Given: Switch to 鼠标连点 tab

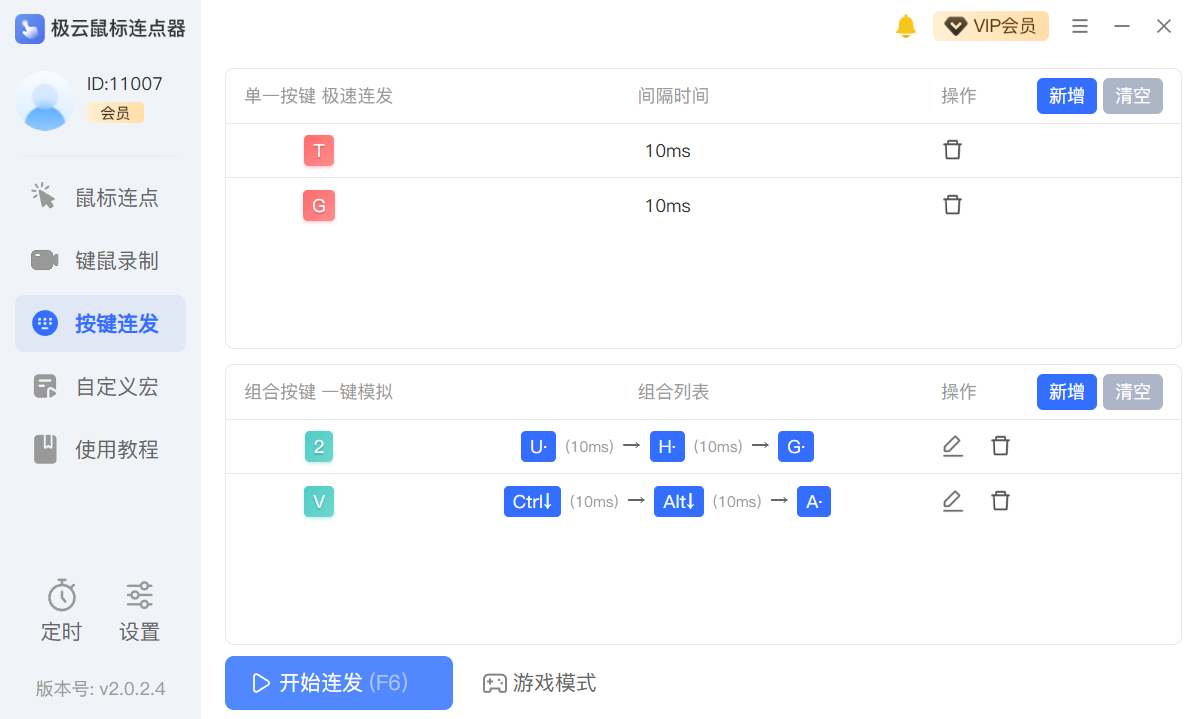Looking at the screenshot, I should [100, 198].
